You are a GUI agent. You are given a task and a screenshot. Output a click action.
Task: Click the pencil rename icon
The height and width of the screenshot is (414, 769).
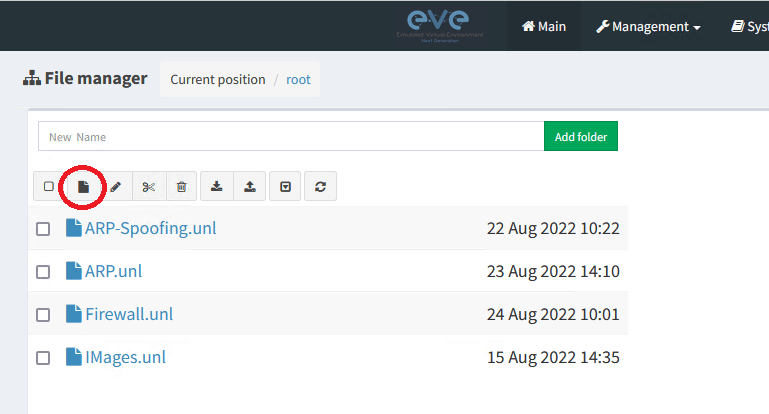point(116,186)
